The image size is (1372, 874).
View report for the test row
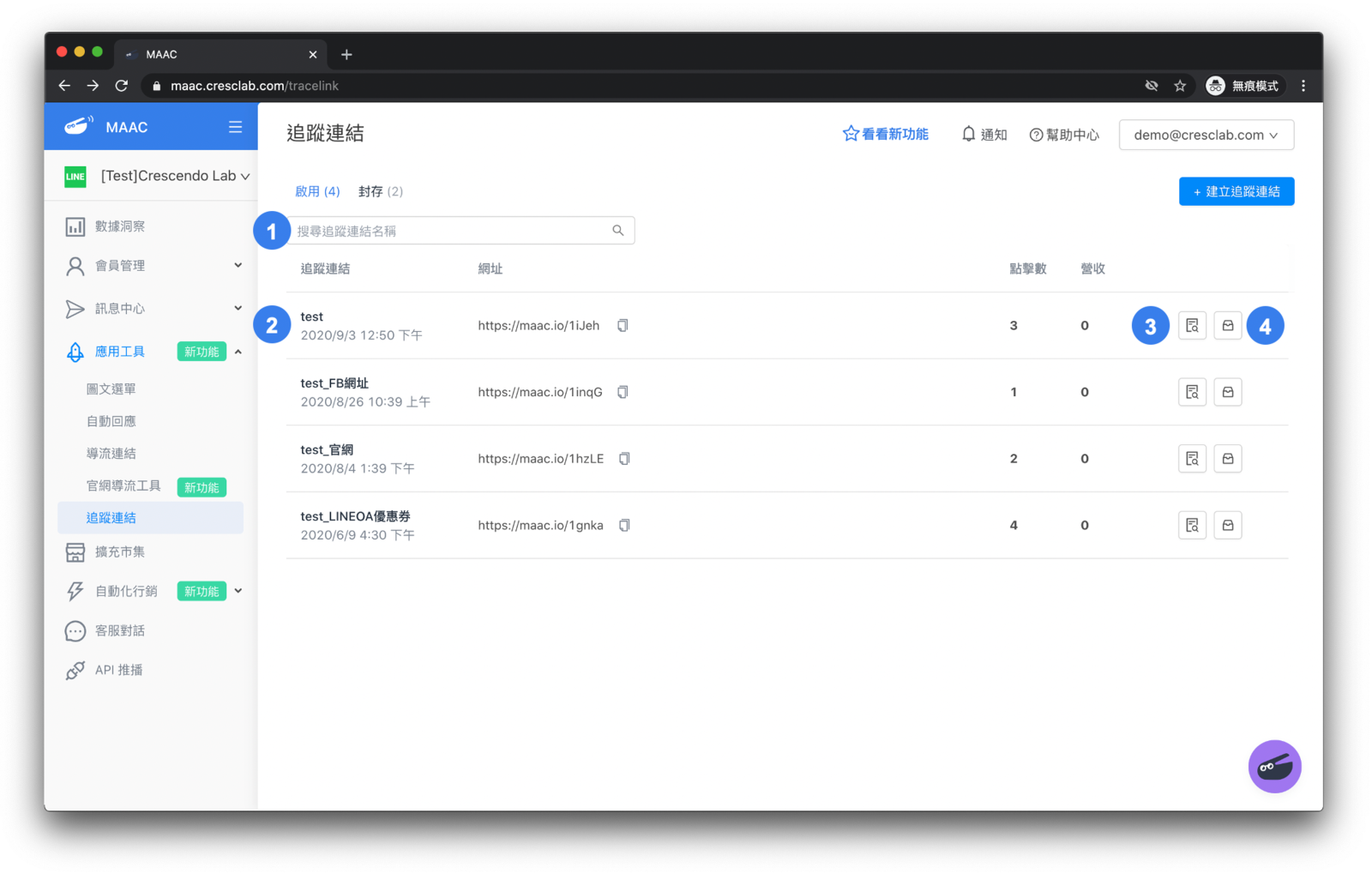click(x=1192, y=326)
